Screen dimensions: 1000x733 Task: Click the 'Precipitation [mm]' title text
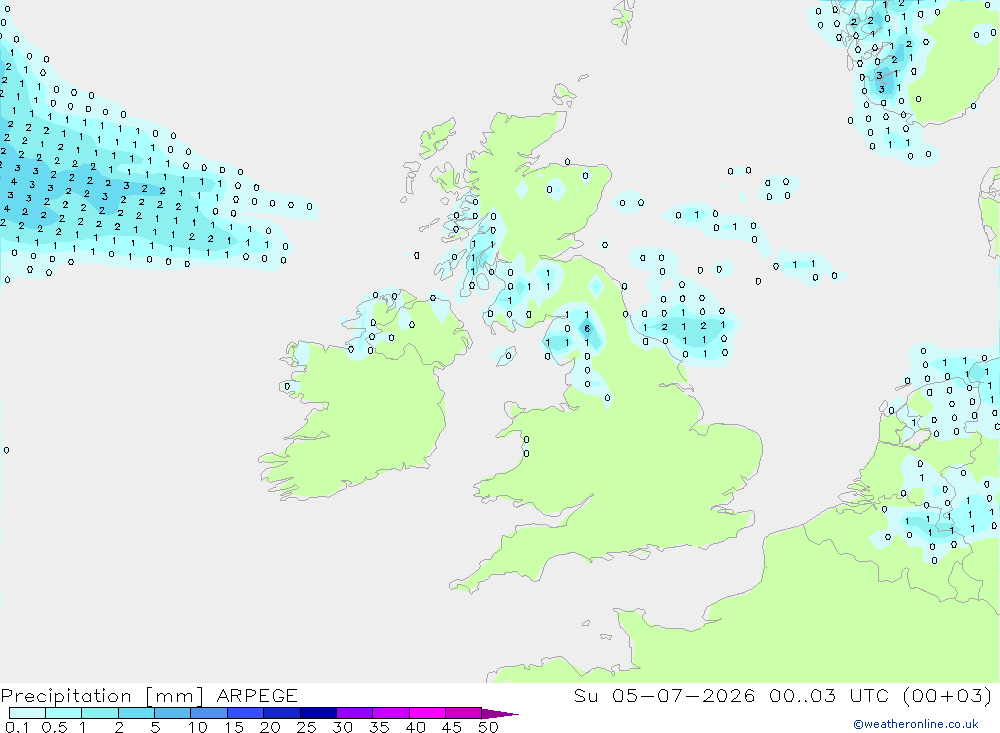102,696
